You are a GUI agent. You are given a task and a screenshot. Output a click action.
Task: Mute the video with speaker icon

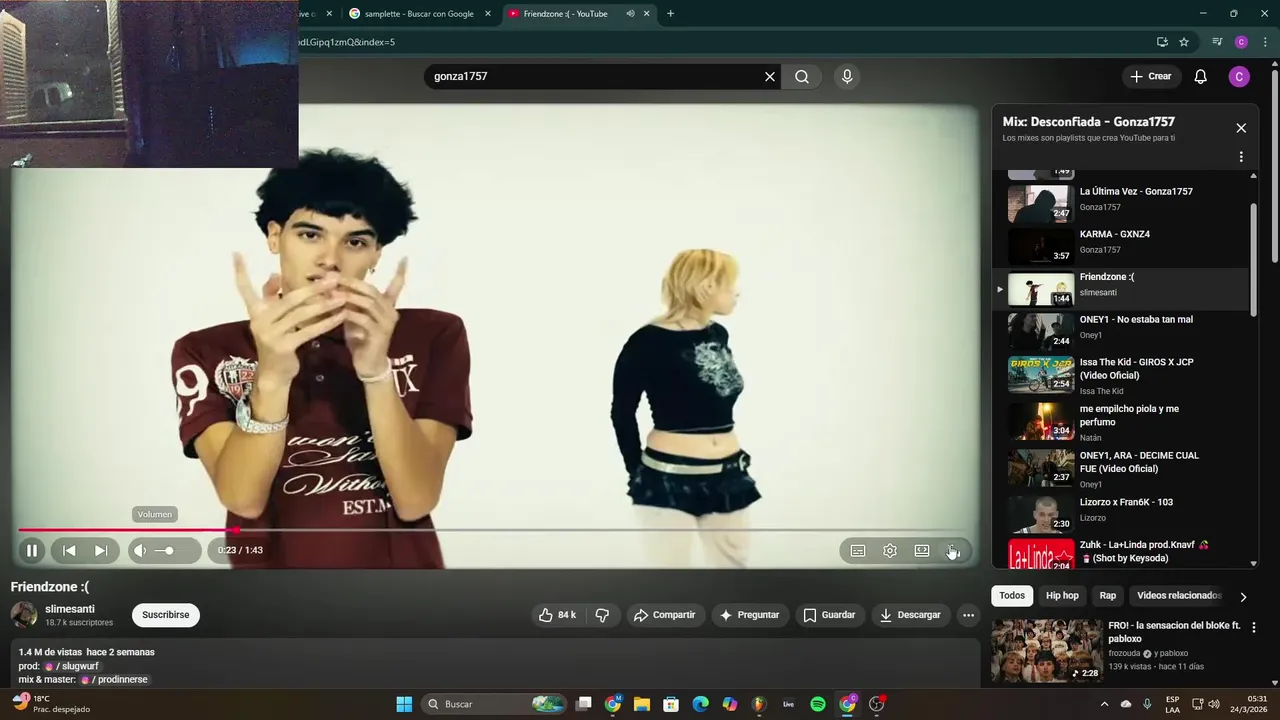pos(140,550)
